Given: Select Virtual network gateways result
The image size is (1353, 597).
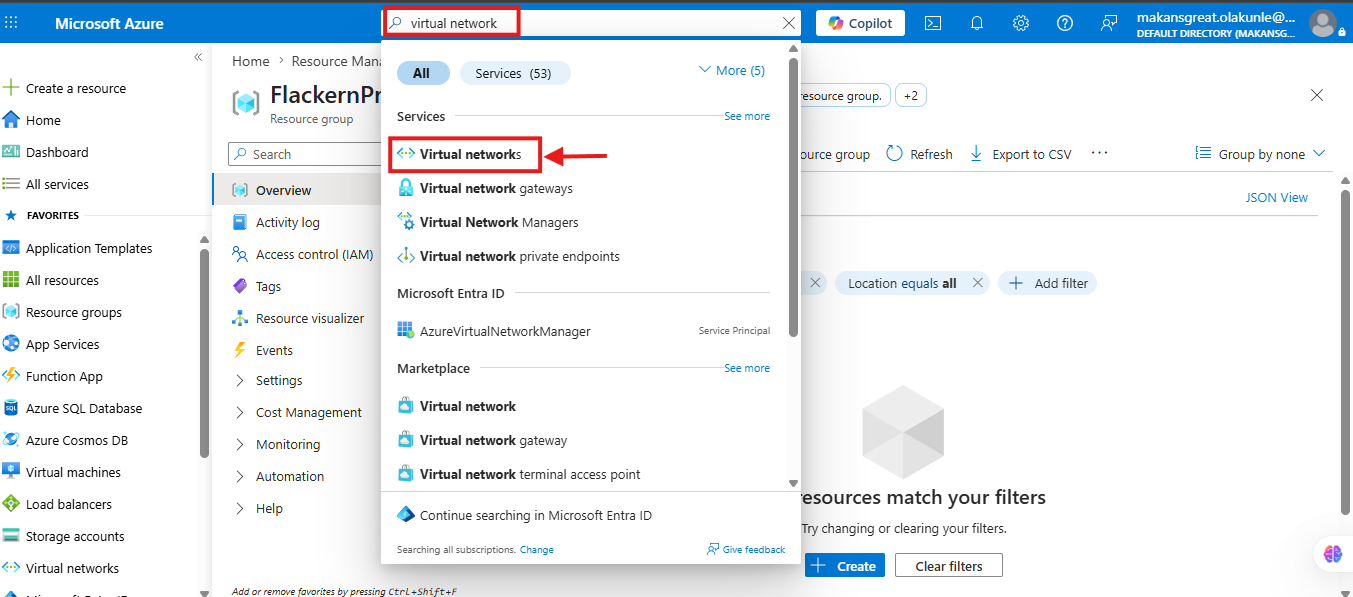Looking at the screenshot, I should (x=485, y=188).
